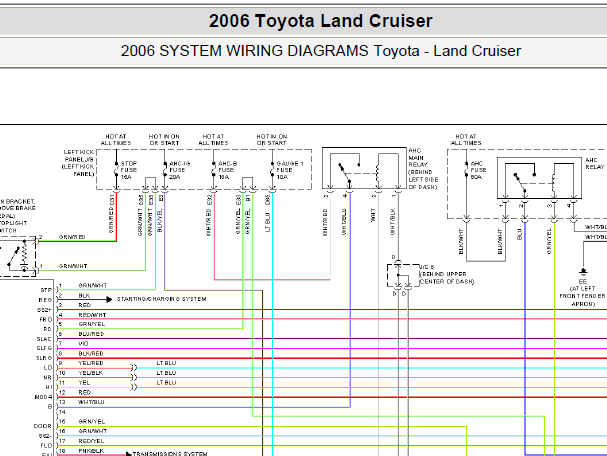Click vertical BLK/YEL wire label
This screenshot has width=607, height=456.
point(160,220)
